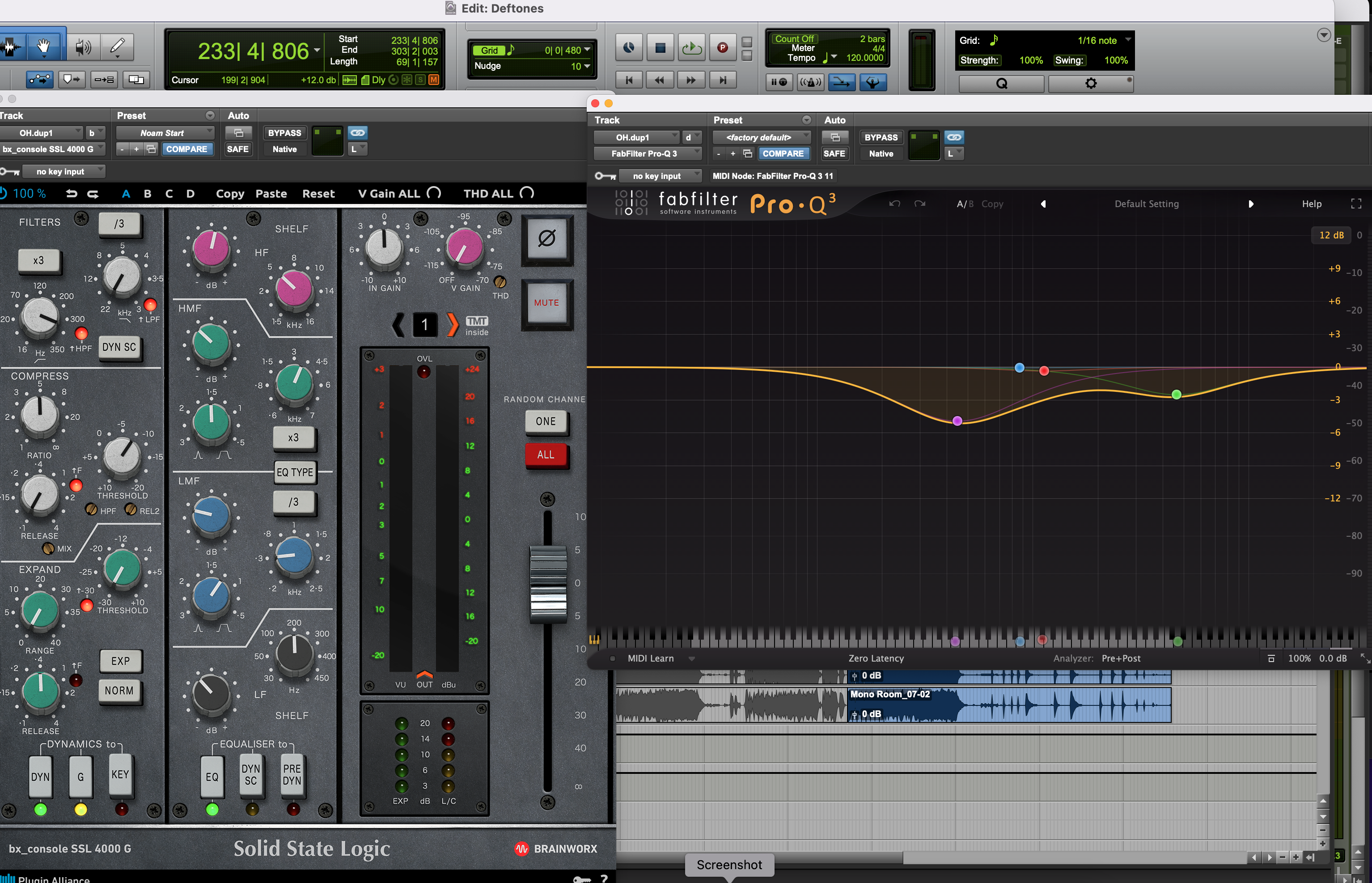Image resolution: width=1372 pixels, height=883 pixels.
Task: Toggle the DYN dynamics routing button
Action: (40, 777)
